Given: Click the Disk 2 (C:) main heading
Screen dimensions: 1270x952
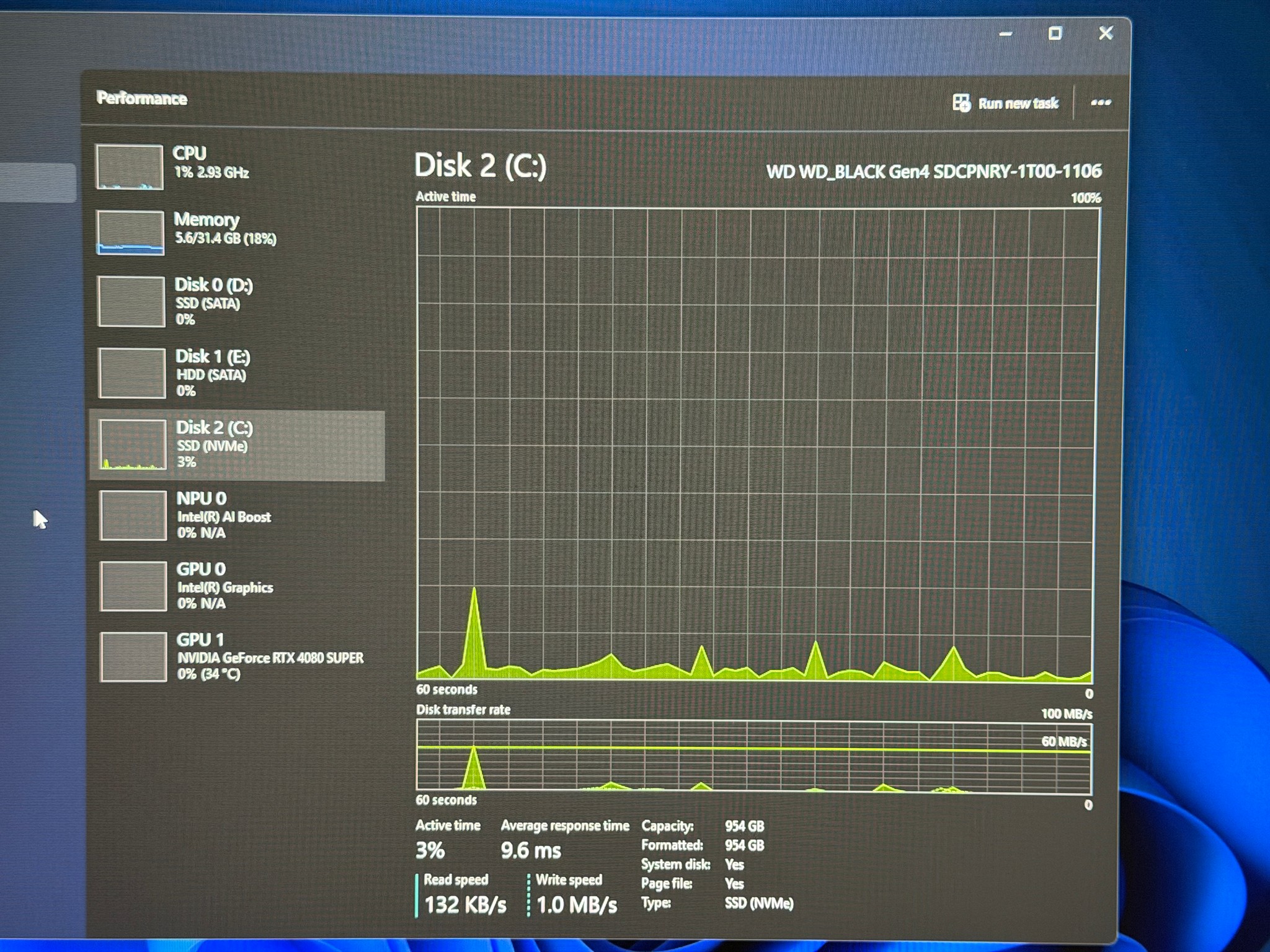Looking at the screenshot, I should pyautogui.click(x=481, y=165).
